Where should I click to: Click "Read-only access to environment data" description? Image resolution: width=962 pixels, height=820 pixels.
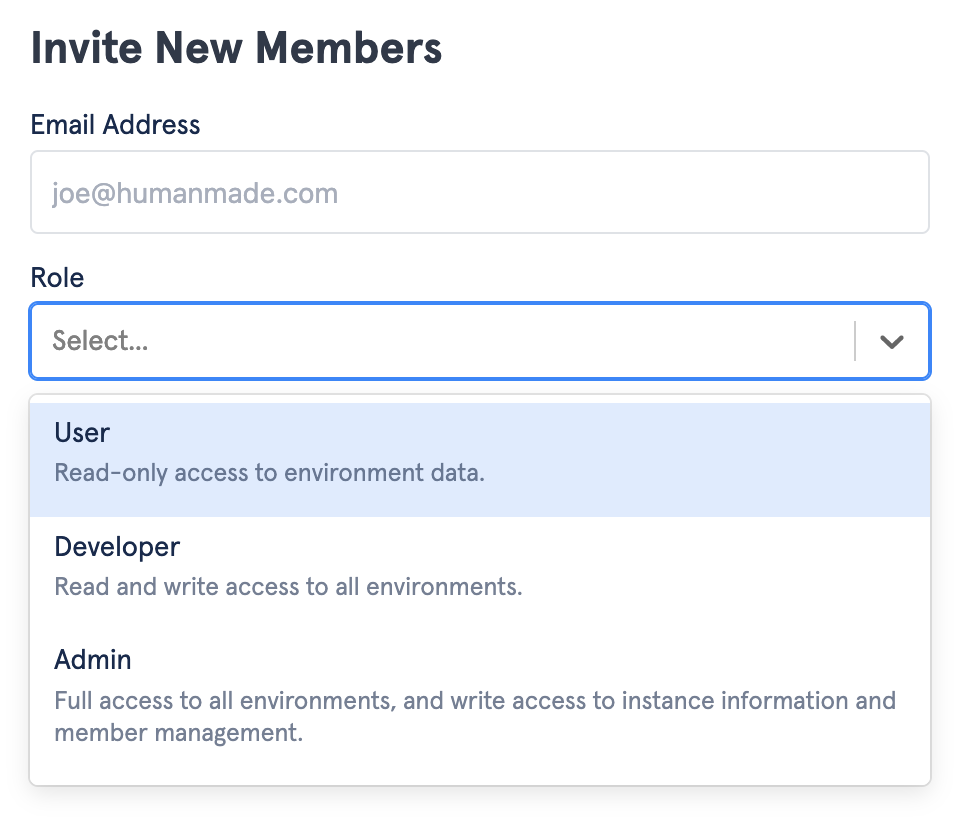click(269, 473)
